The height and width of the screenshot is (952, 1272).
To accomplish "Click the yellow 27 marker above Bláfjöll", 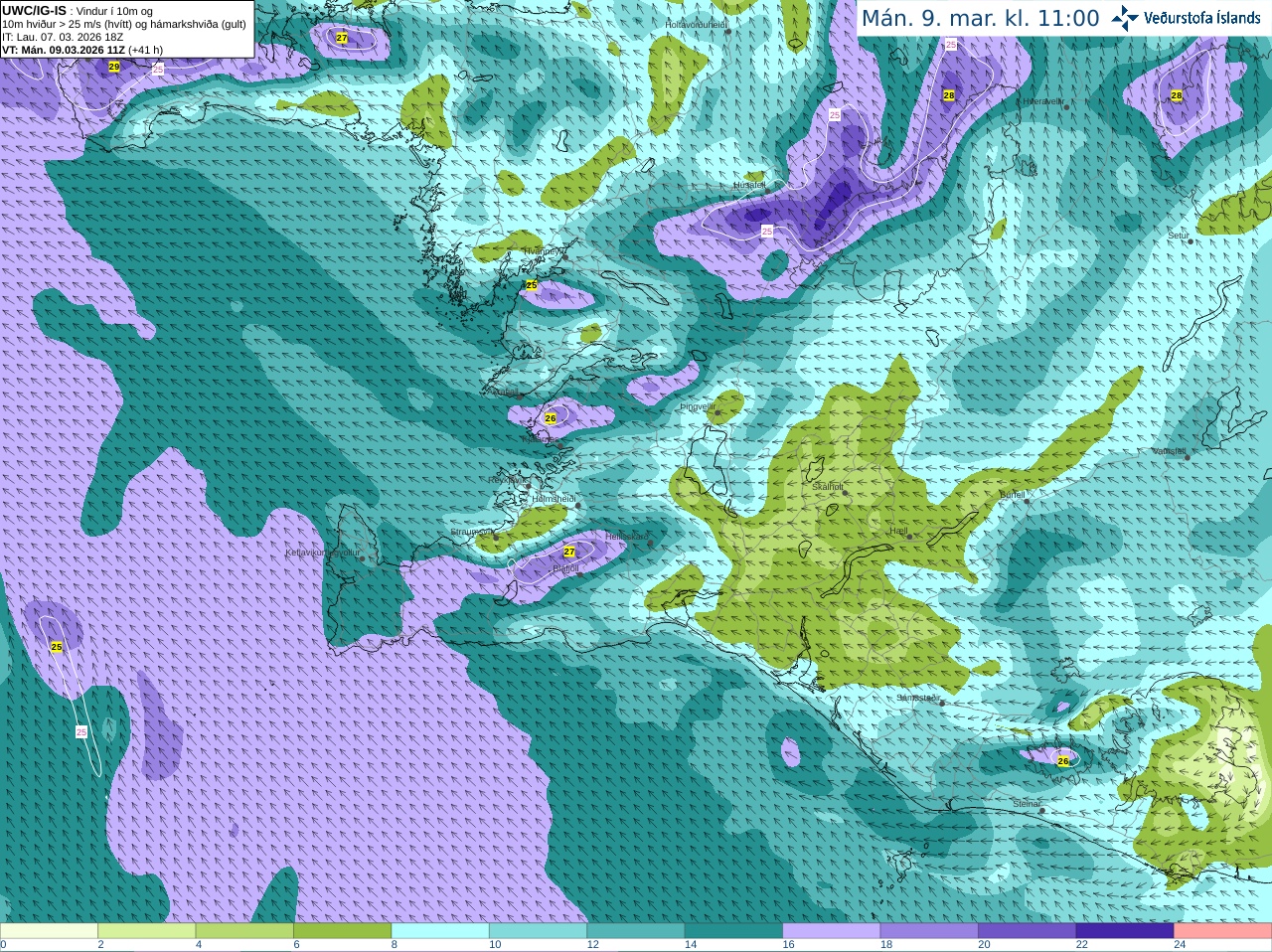I will pos(569,552).
